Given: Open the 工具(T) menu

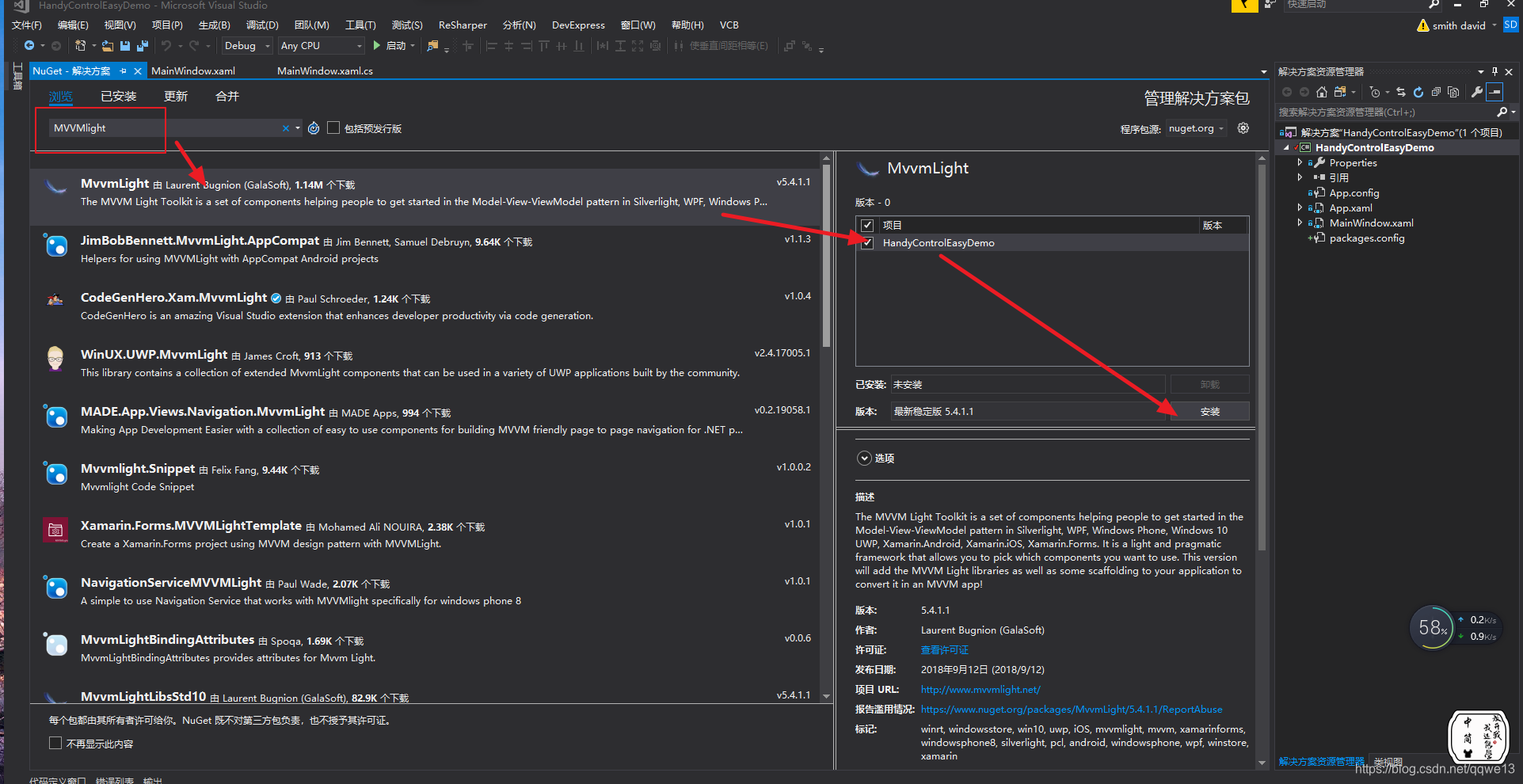Looking at the screenshot, I should click(x=360, y=25).
